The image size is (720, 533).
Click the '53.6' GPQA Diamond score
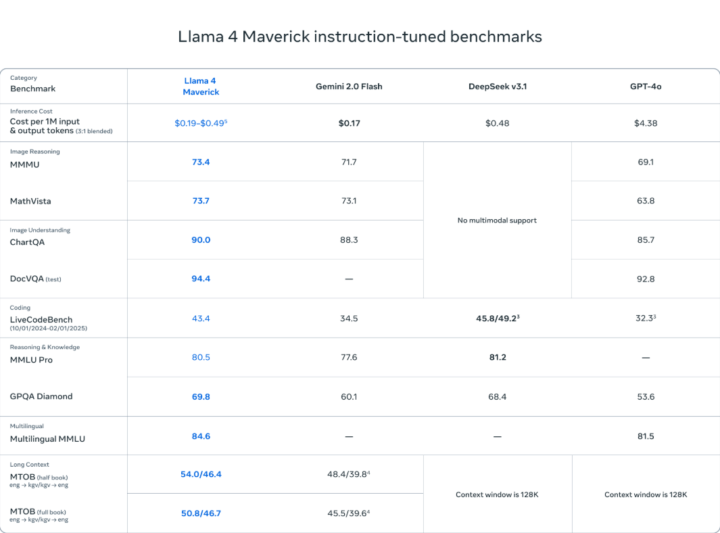click(x=646, y=397)
